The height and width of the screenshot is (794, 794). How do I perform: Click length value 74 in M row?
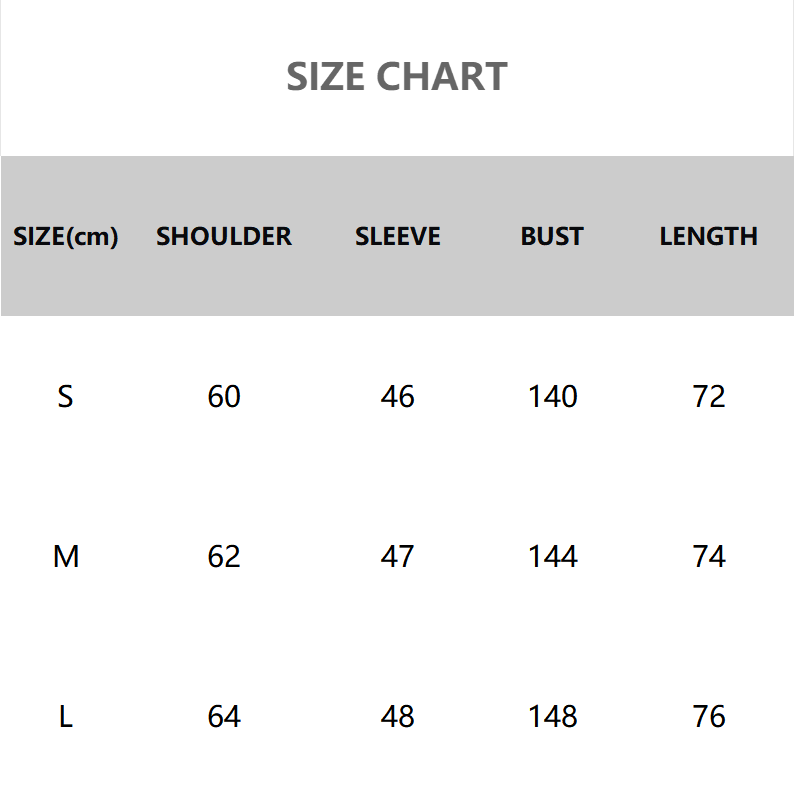(x=708, y=556)
